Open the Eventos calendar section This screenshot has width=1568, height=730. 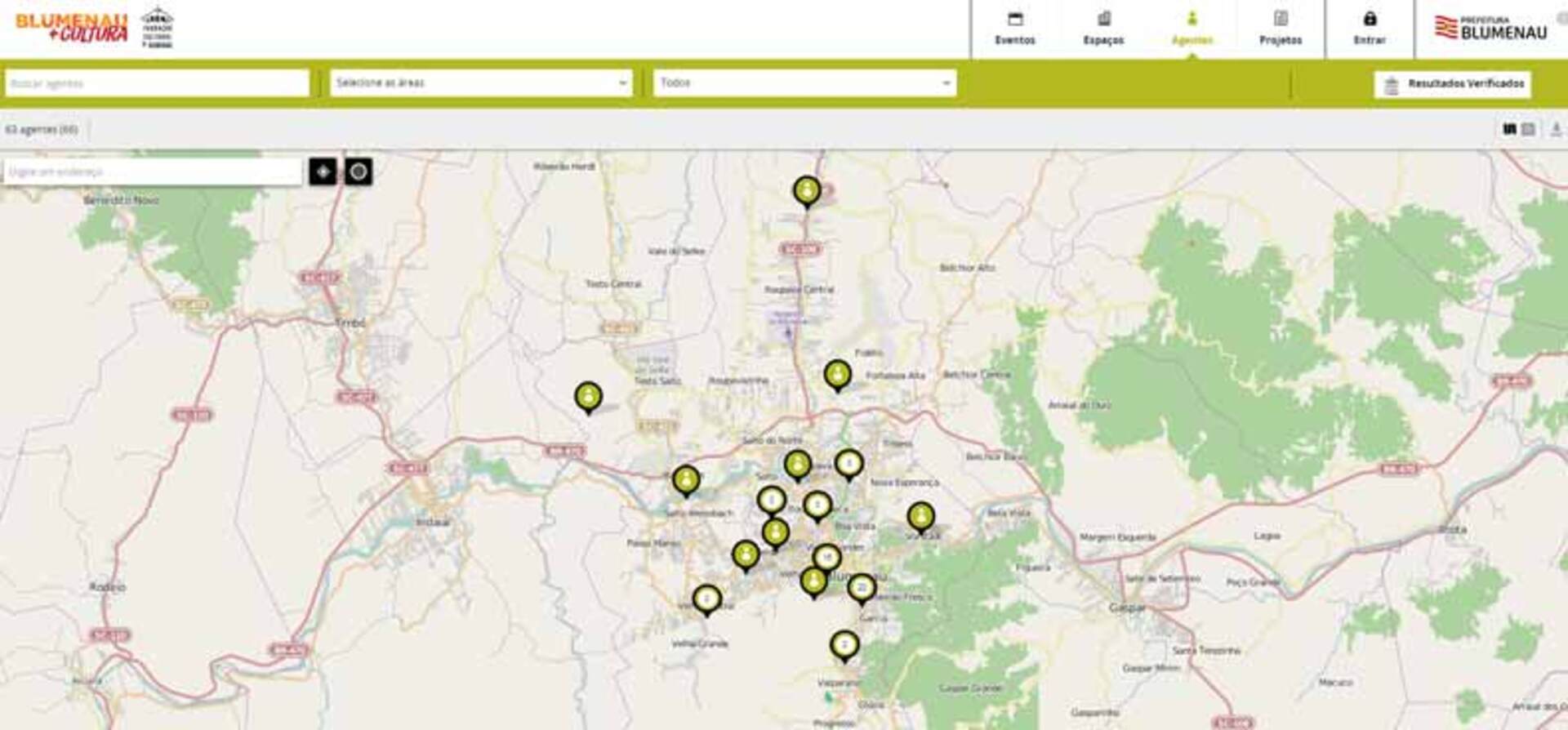[1014, 29]
